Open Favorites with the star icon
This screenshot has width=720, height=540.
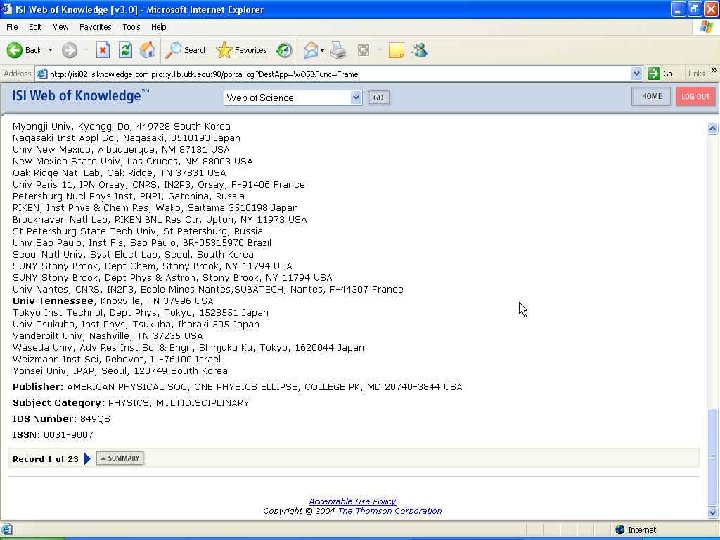pyautogui.click(x=242, y=50)
